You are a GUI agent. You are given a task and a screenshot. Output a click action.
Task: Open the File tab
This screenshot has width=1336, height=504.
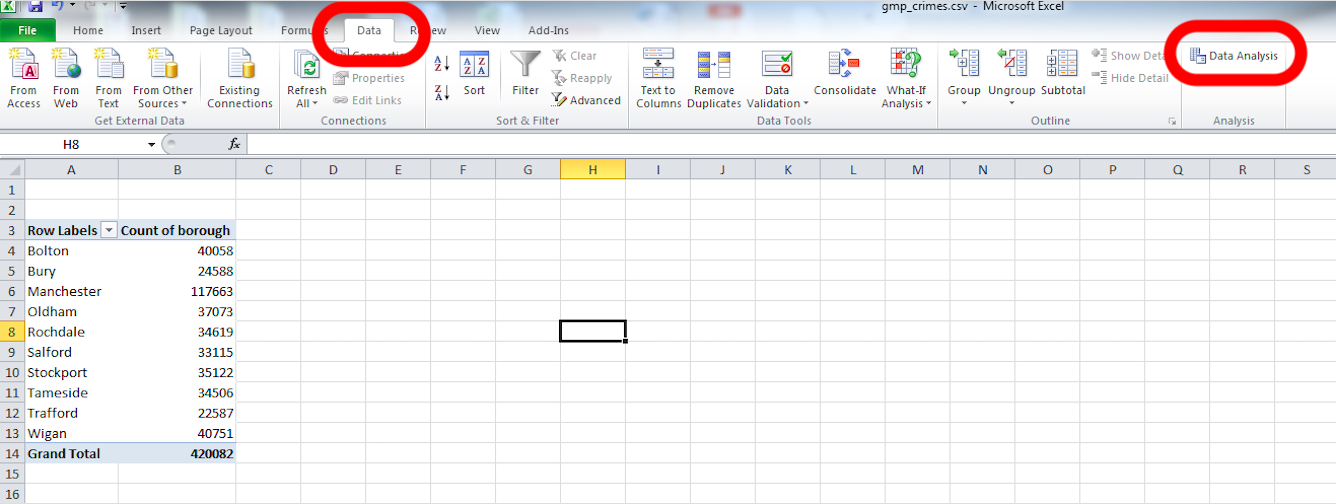[x=27, y=31]
